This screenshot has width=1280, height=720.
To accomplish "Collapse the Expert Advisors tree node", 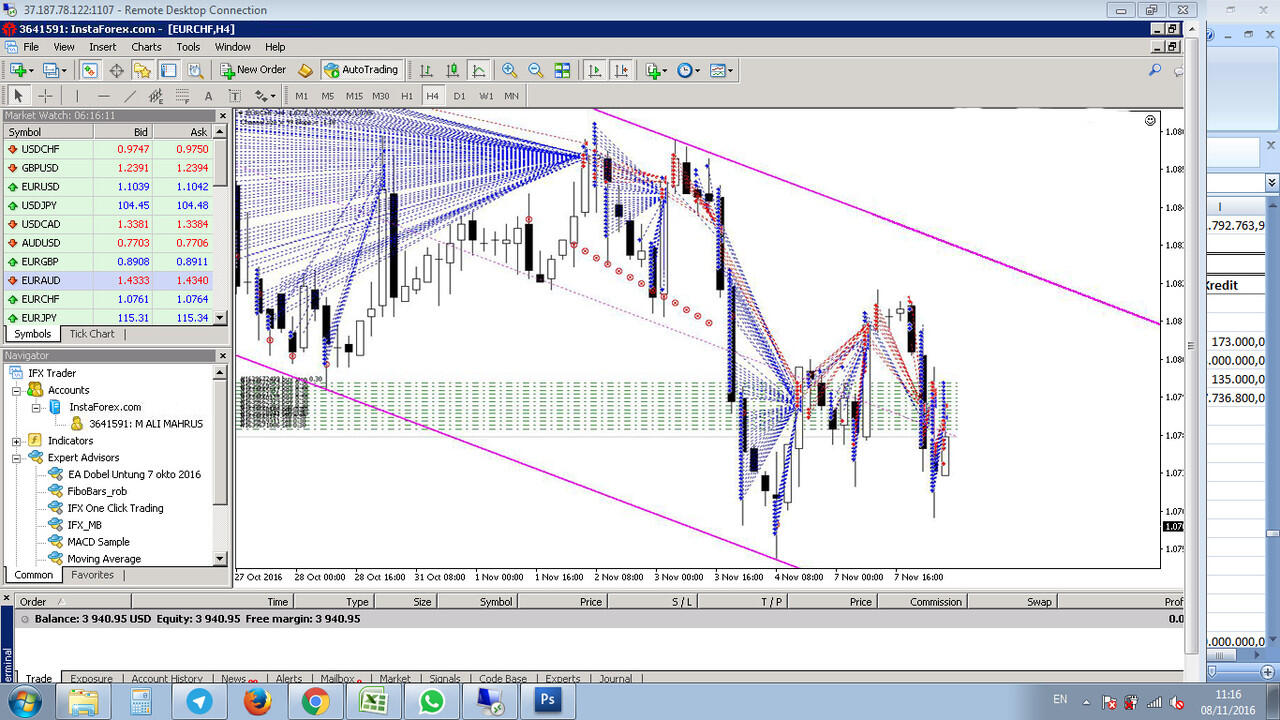I will click(17, 458).
